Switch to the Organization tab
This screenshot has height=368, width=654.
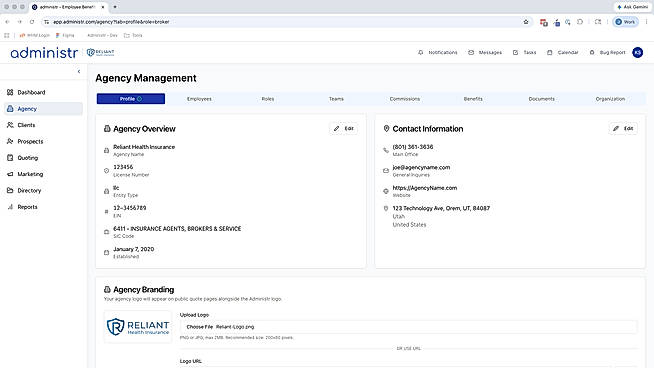pos(610,99)
